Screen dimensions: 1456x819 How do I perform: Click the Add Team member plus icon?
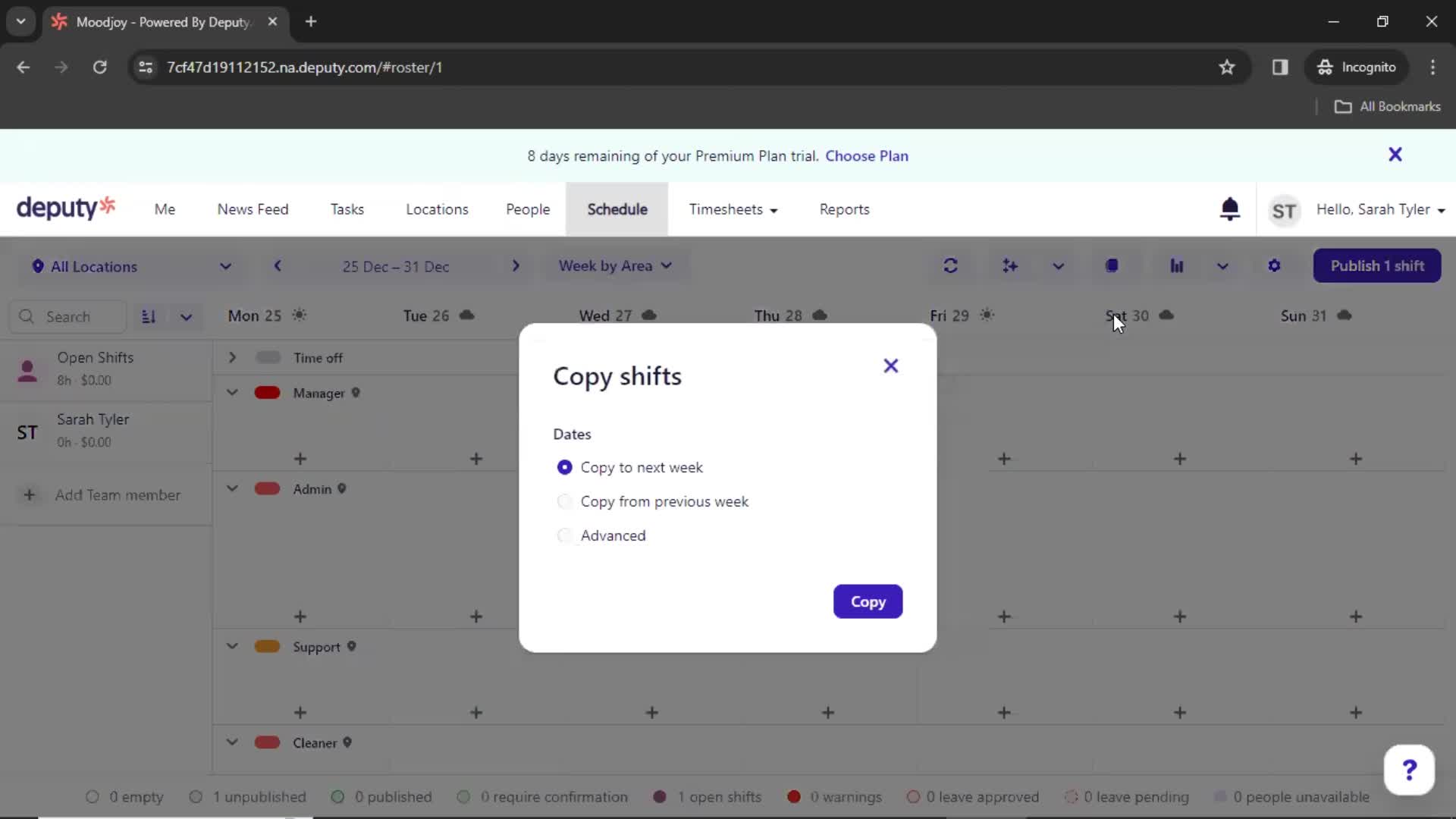28,494
